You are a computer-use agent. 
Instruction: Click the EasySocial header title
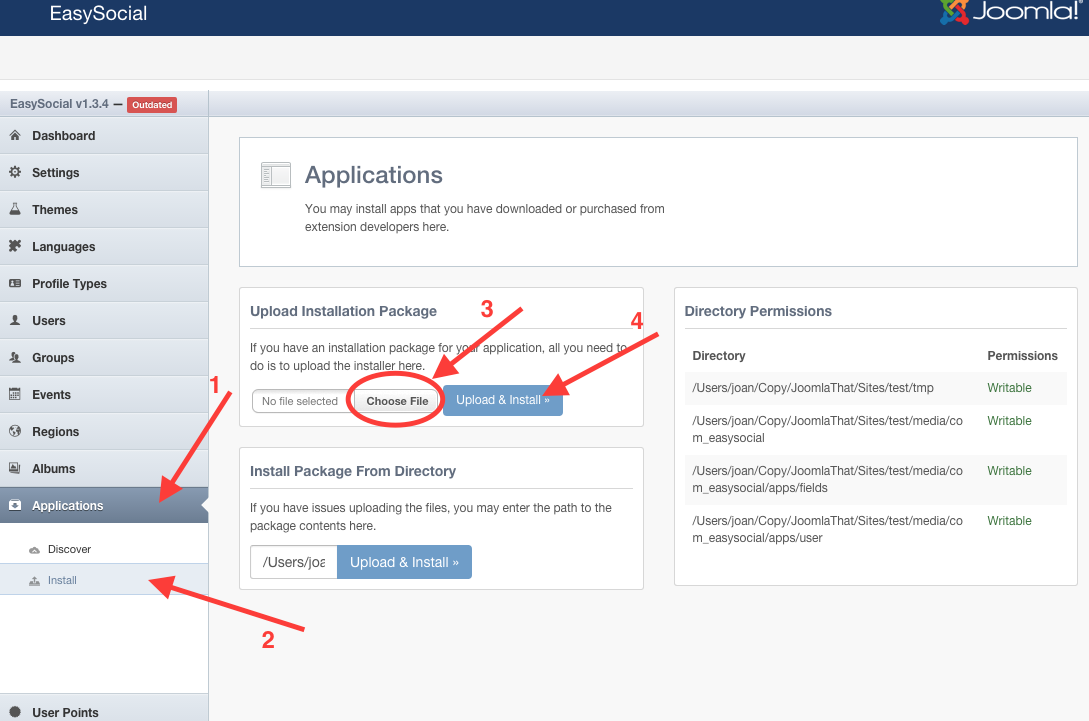tap(98, 13)
